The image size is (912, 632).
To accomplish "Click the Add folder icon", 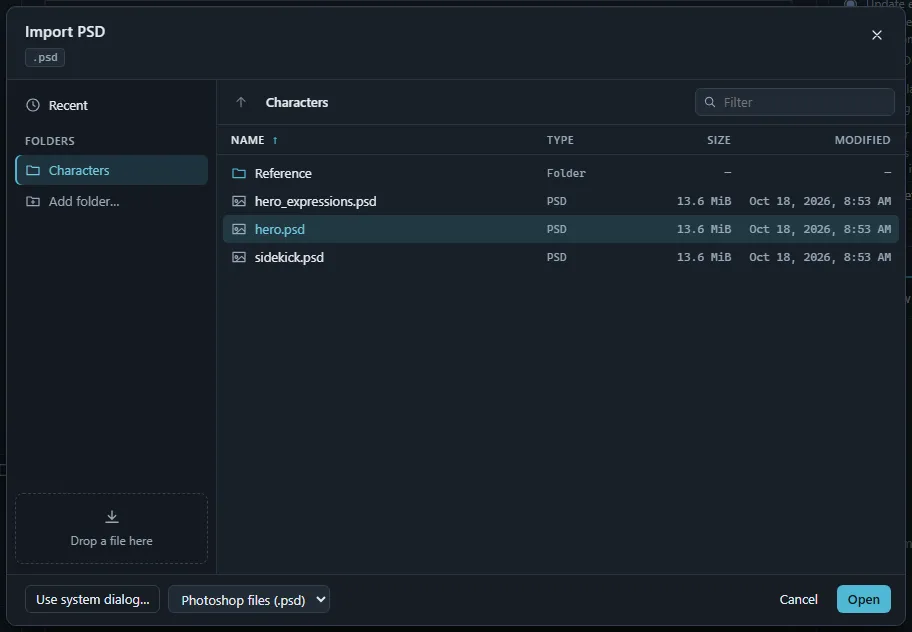I will click(33, 201).
